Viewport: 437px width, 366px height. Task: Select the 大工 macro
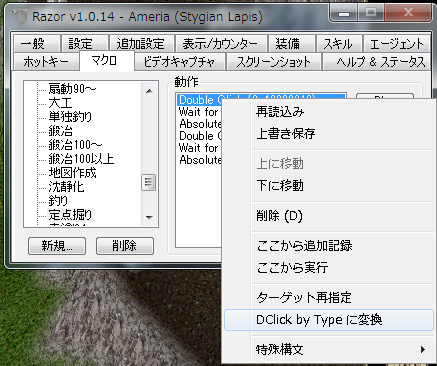pyautogui.click(x=60, y=103)
